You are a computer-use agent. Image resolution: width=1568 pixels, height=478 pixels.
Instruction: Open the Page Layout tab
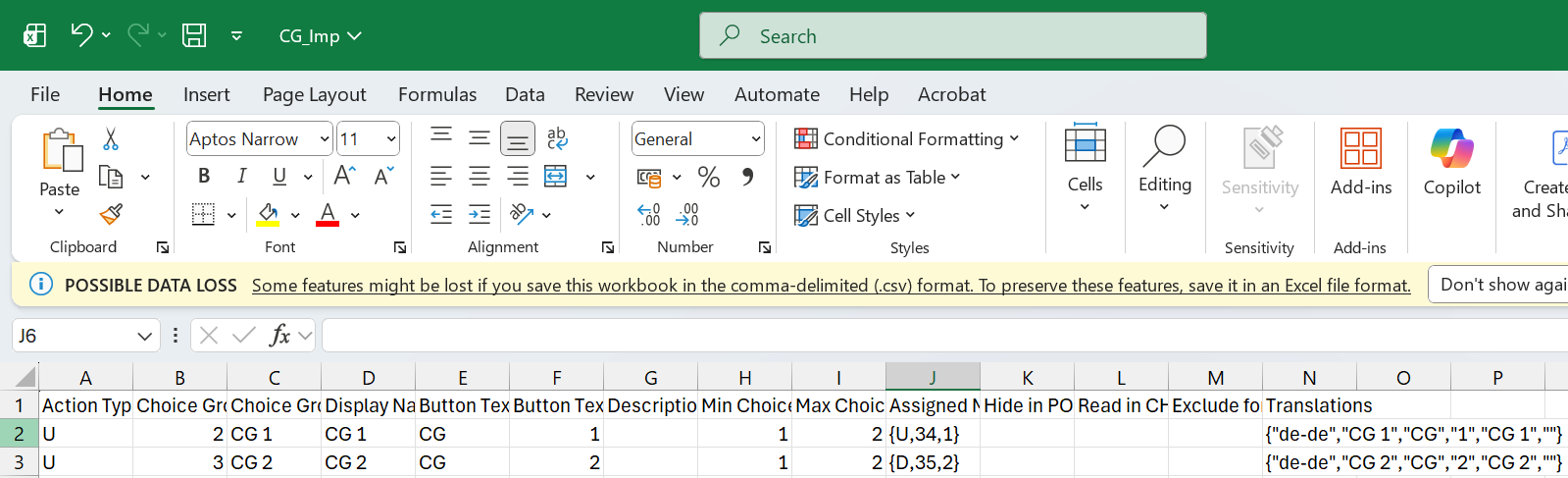(314, 95)
